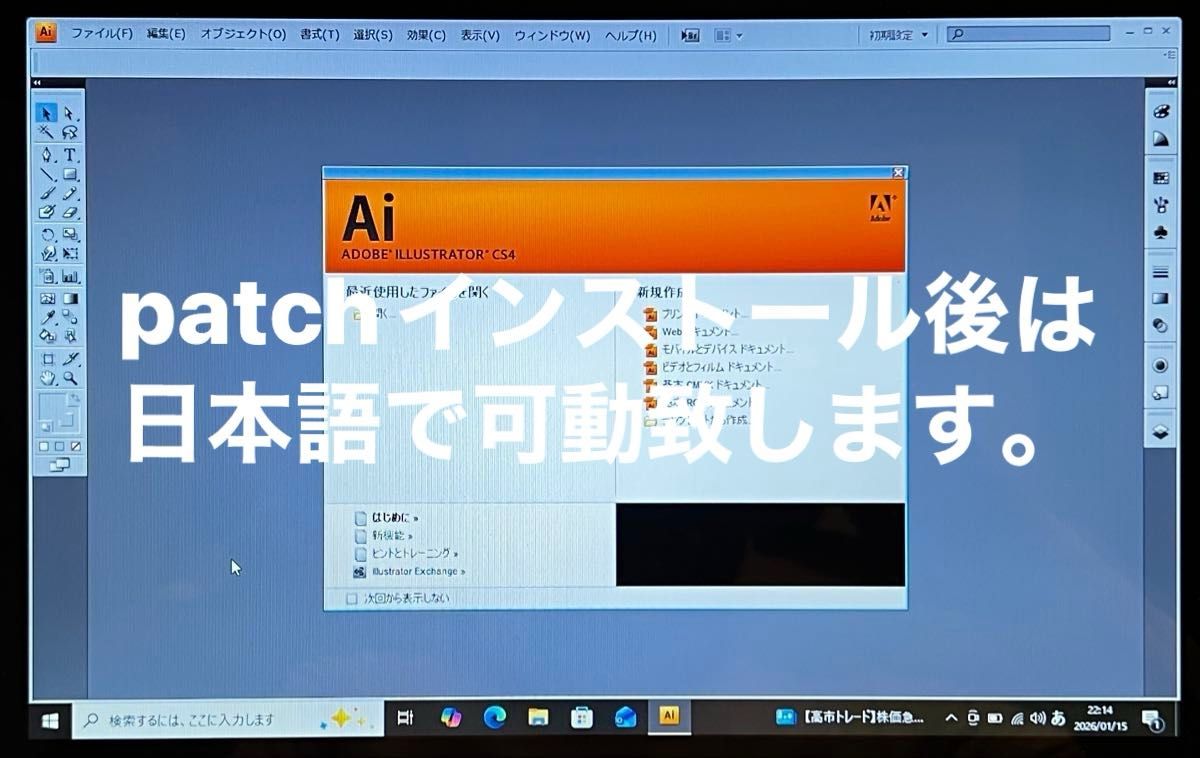The image size is (1200, 758).
Task: Select the Slice tool
Action: [70, 359]
